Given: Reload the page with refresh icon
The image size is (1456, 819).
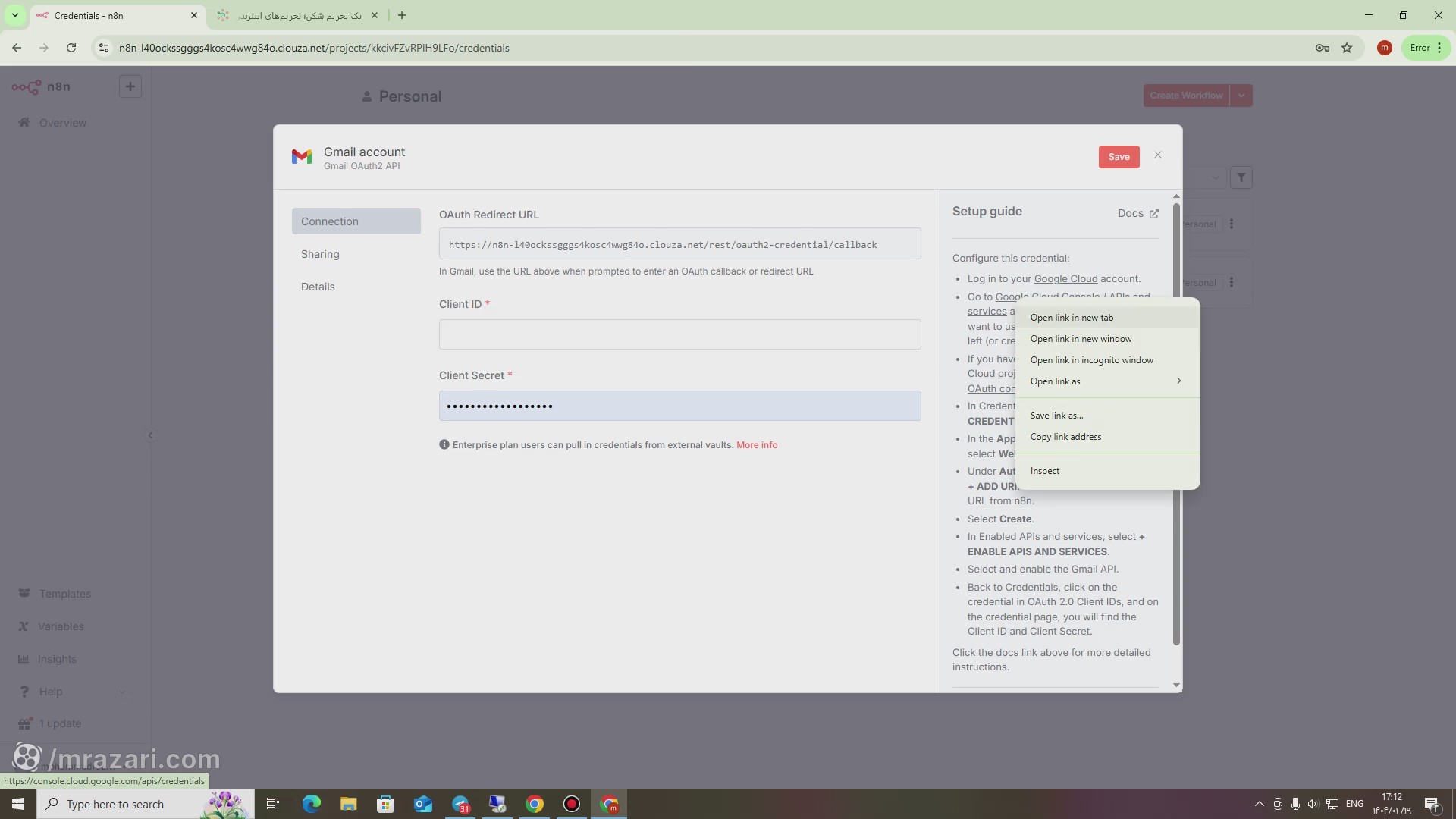Looking at the screenshot, I should (71, 48).
